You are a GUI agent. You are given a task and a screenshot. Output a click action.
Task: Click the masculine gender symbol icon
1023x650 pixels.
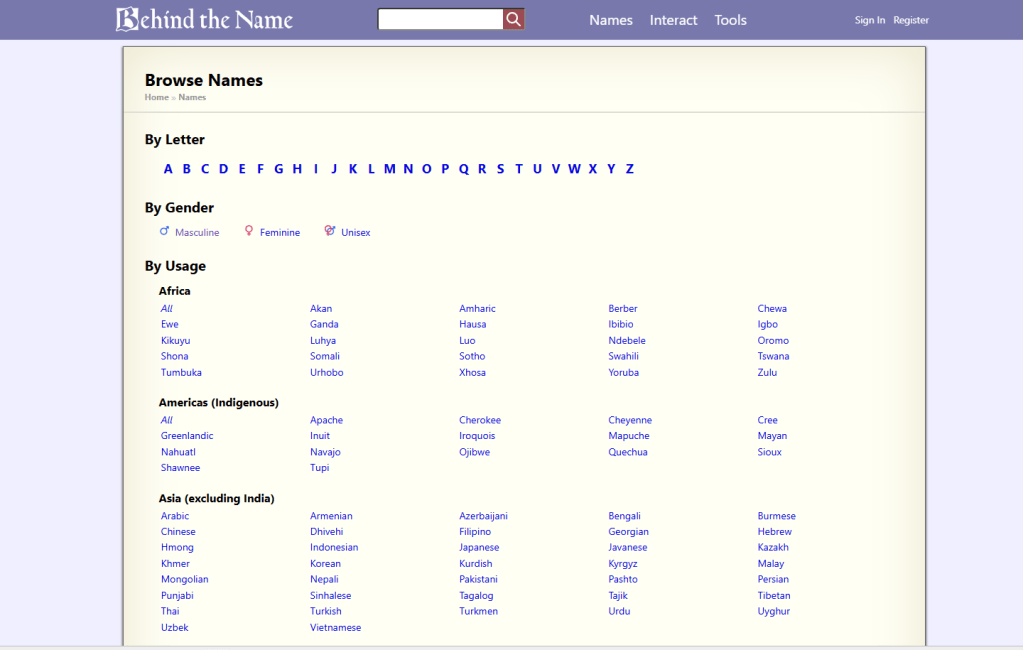click(x=165, y=231)
